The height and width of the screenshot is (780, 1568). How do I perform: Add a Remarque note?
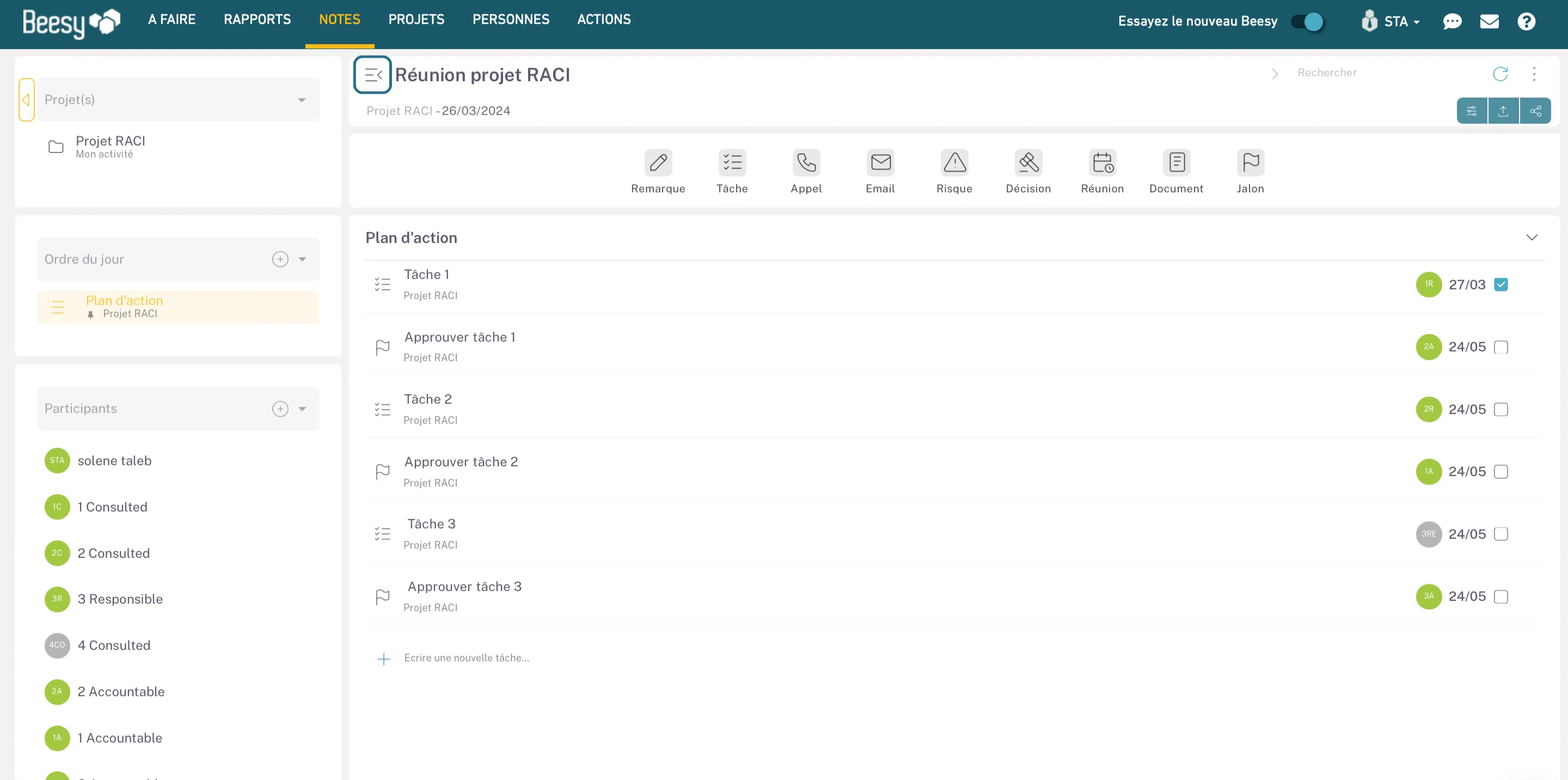point(658,172)
